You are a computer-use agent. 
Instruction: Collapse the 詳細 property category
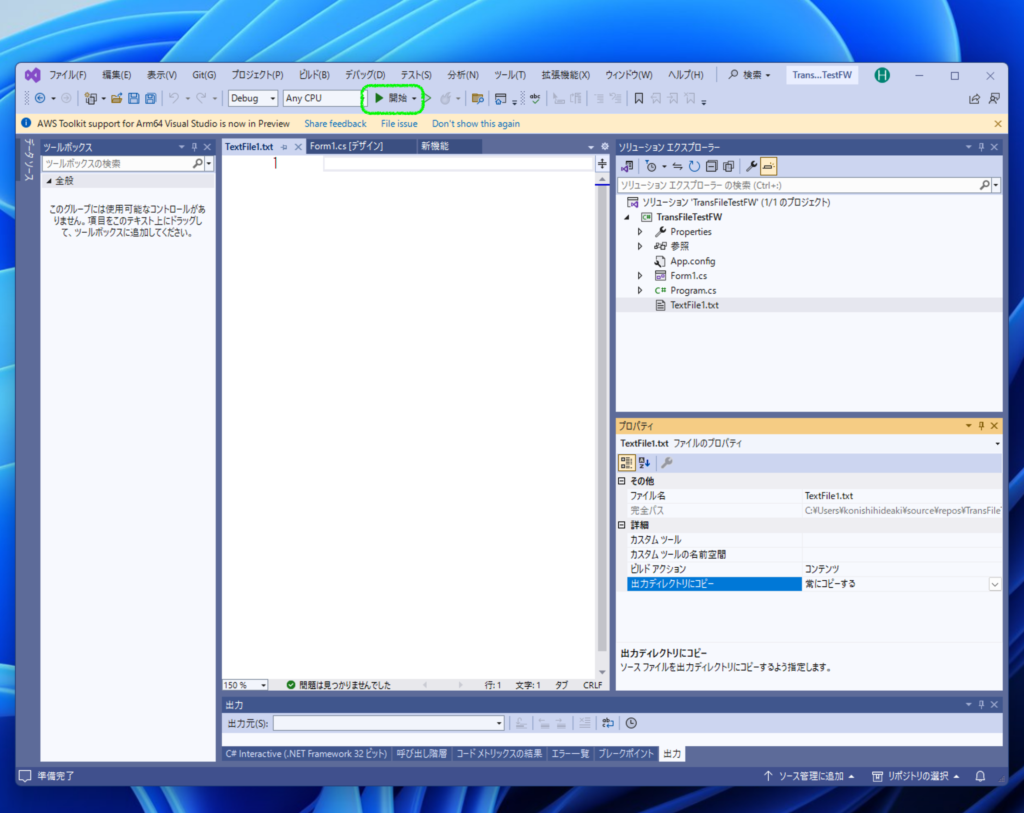point(622,525)
